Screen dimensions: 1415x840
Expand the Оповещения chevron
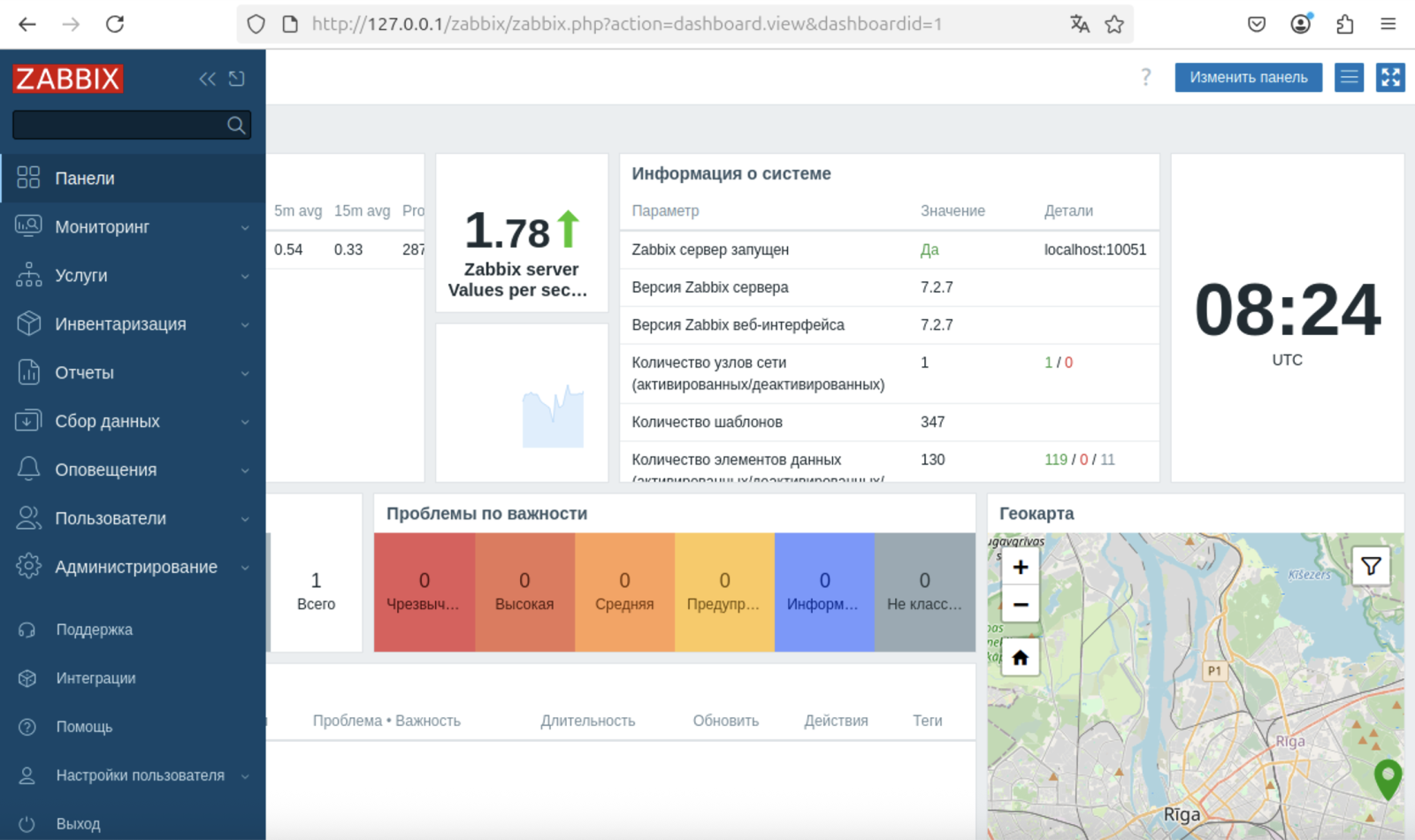pos(245,470)
